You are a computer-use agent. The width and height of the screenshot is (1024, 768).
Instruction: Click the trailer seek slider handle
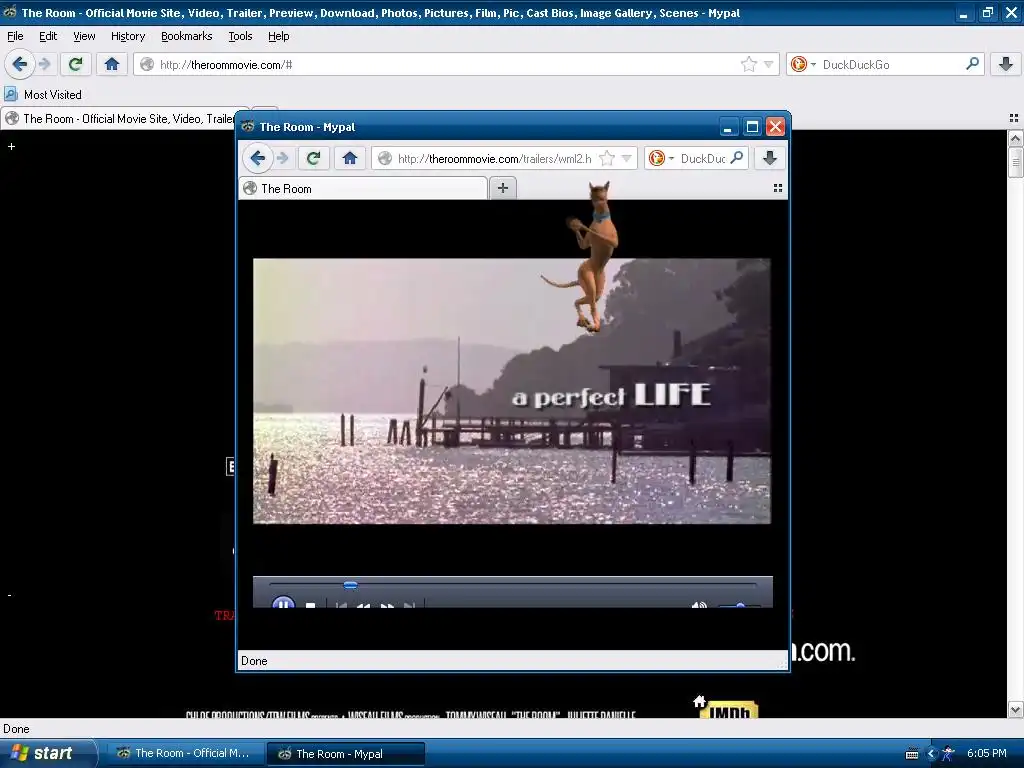[350, 585]
